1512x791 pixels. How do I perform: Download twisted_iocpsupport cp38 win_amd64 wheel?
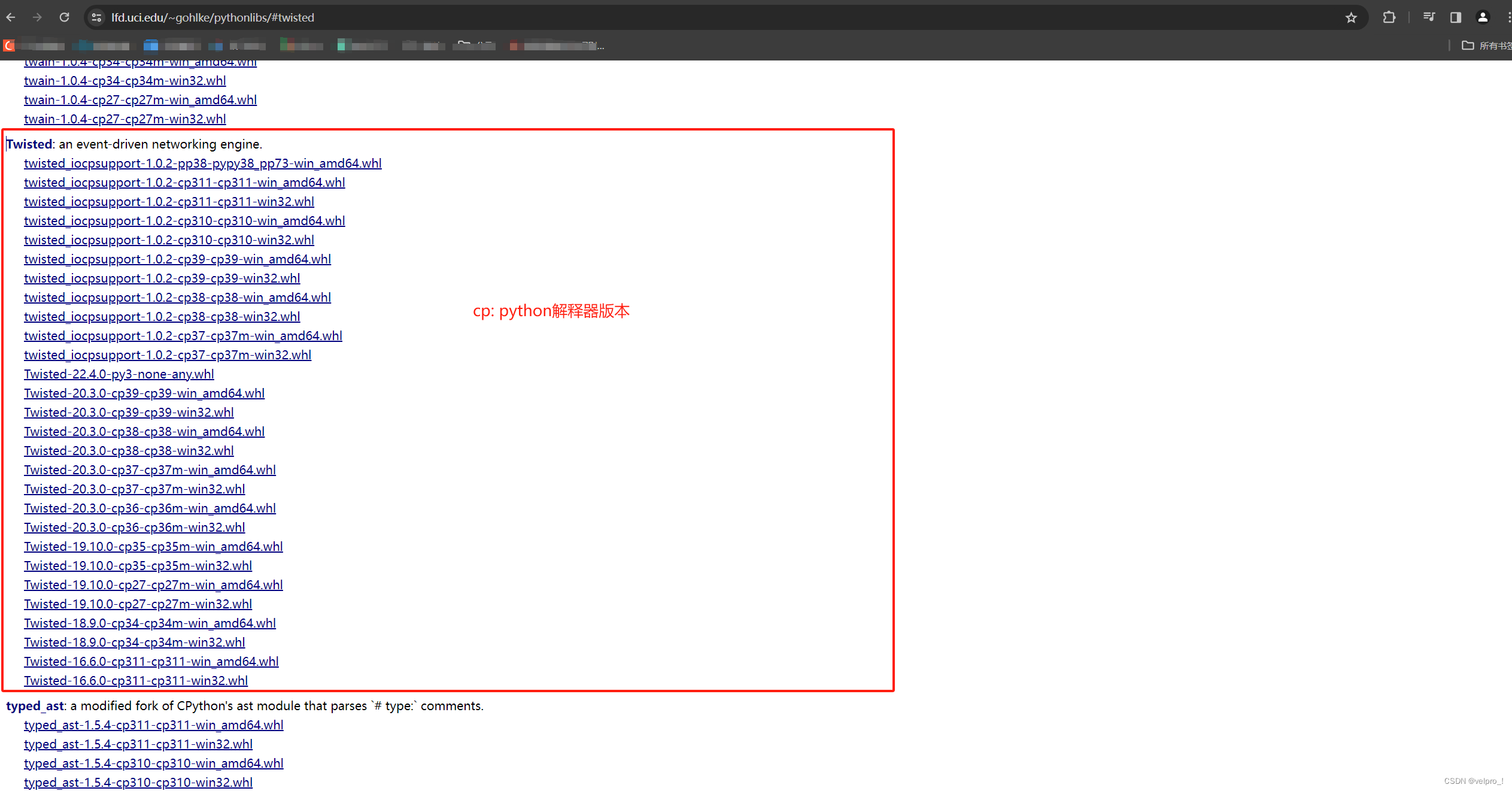point(177,297)
